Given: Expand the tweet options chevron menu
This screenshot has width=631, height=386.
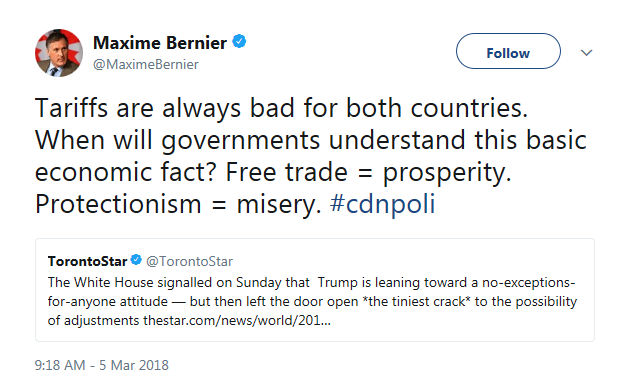Looking at the screenshot, I should coord(586,52).
